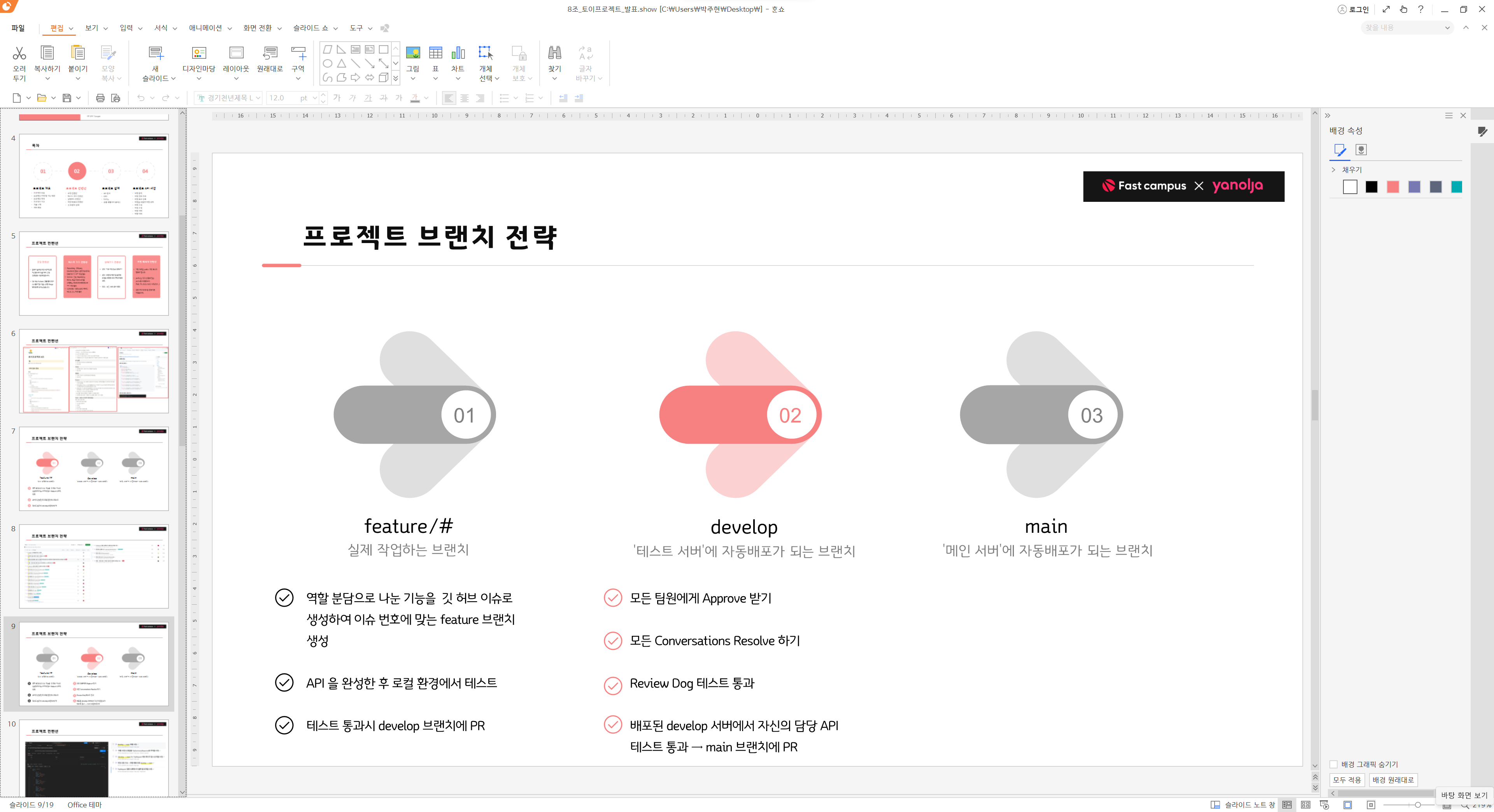Image resolution: width=1494 pixels, height=812 pixels.
Task: Switch to slide sorter view in status bar
Action: 1306,805
